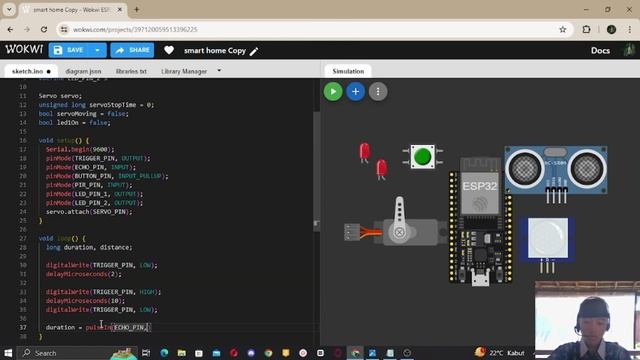Click the browser back arrow
640x360 pixels.
(x=10, y=29)
